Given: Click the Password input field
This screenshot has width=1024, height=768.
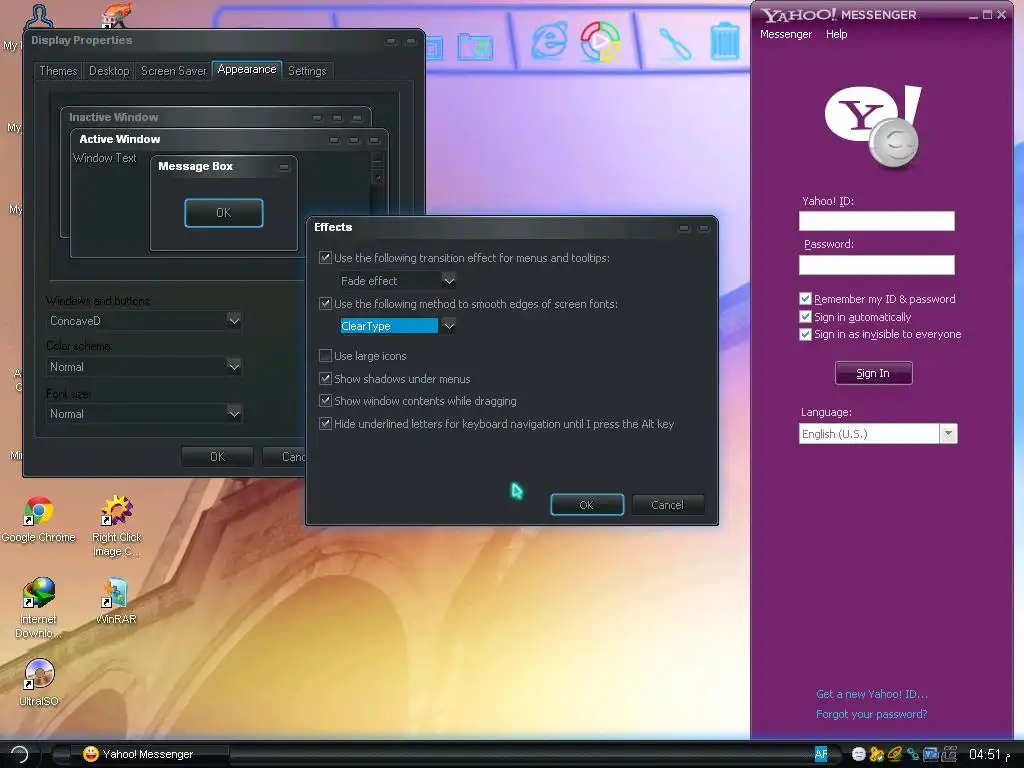Looking at the screenshot, I should pos(876,264).
